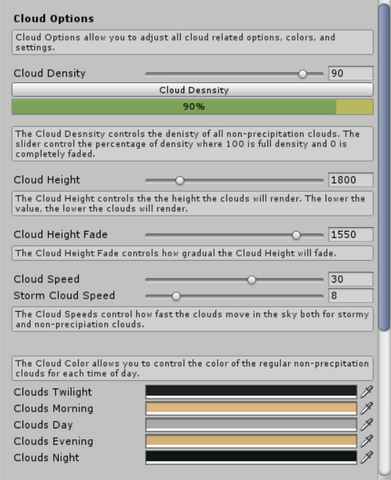391x480 pixels.
Task: Click eyedropper icon for Clouds Twilight
Action: [x=367, y=392]
